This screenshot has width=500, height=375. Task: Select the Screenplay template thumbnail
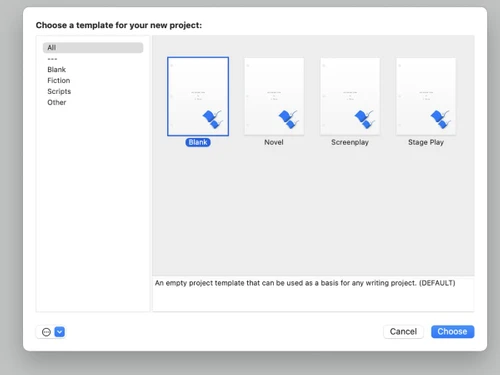pyautogui.click(x=350, y=96)
